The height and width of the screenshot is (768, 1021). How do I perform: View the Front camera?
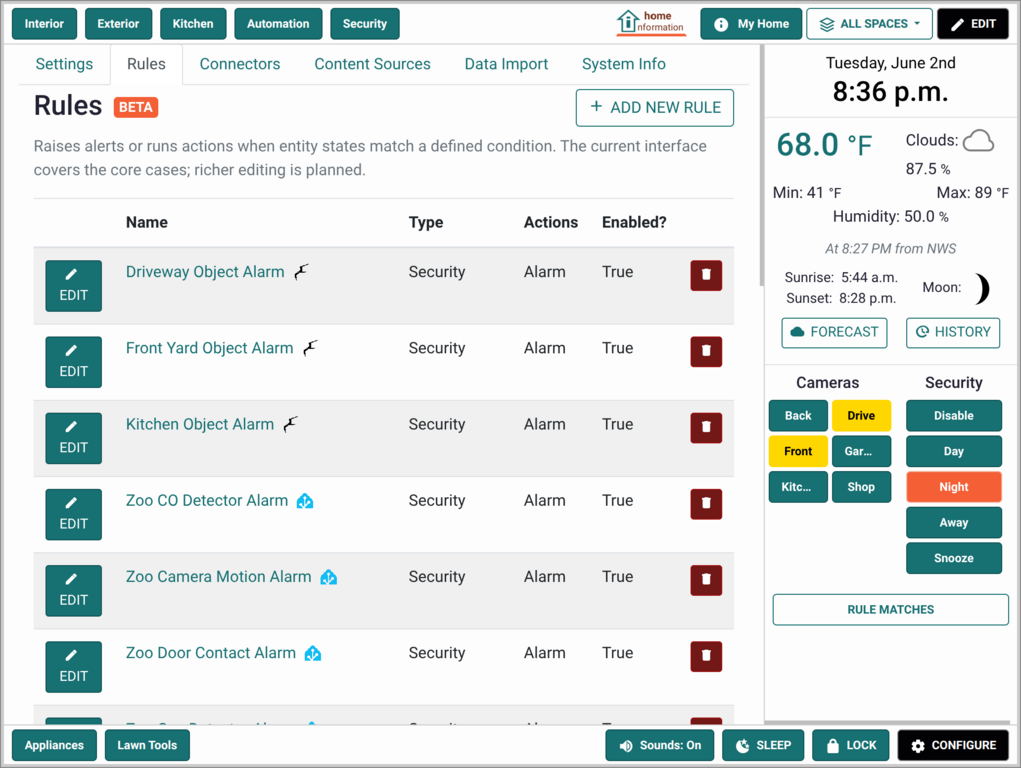point(798,451)
